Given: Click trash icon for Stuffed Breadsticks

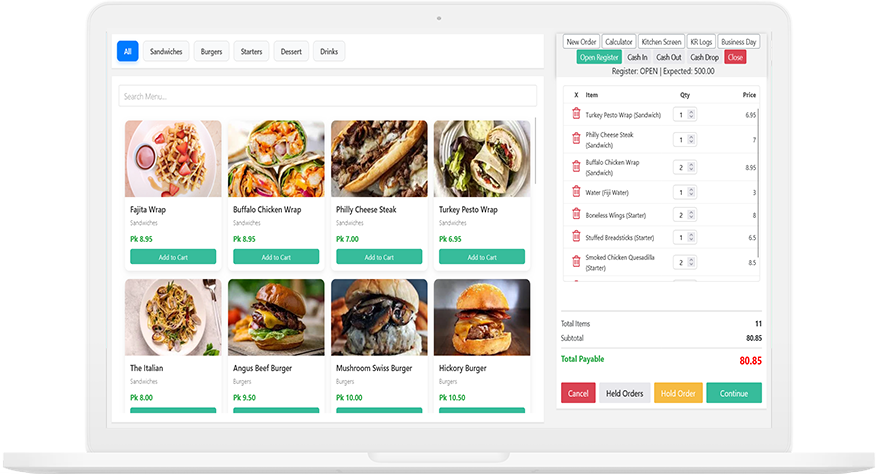Looking at the screenshot, I should coord(576,237).
